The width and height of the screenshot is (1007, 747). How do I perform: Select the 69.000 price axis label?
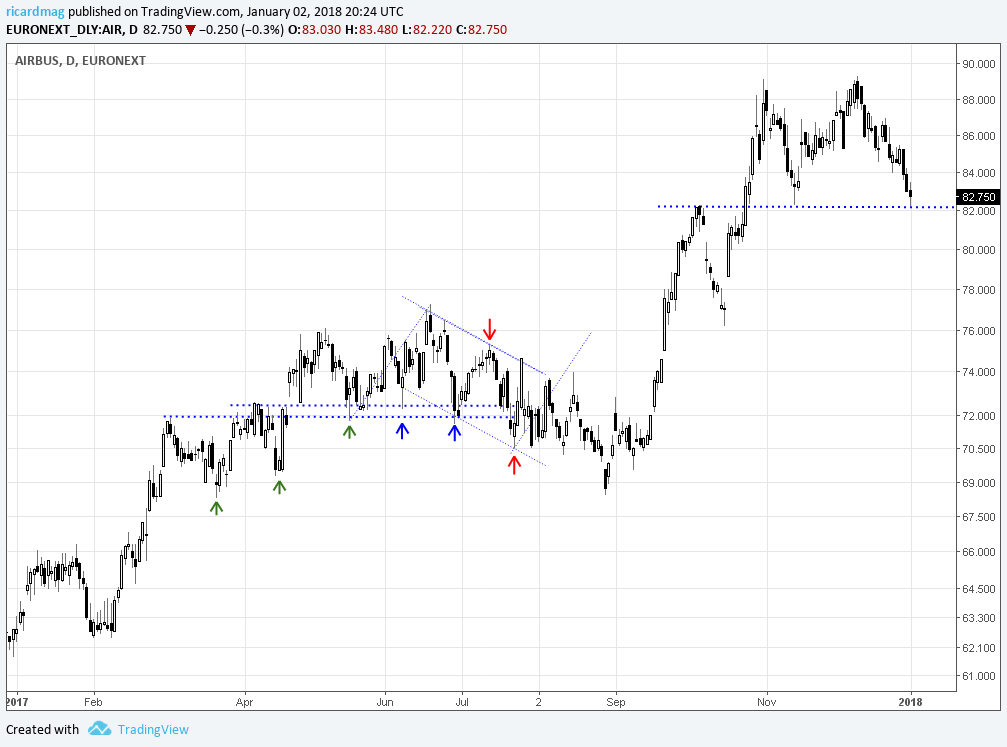[x=979, y=483]
